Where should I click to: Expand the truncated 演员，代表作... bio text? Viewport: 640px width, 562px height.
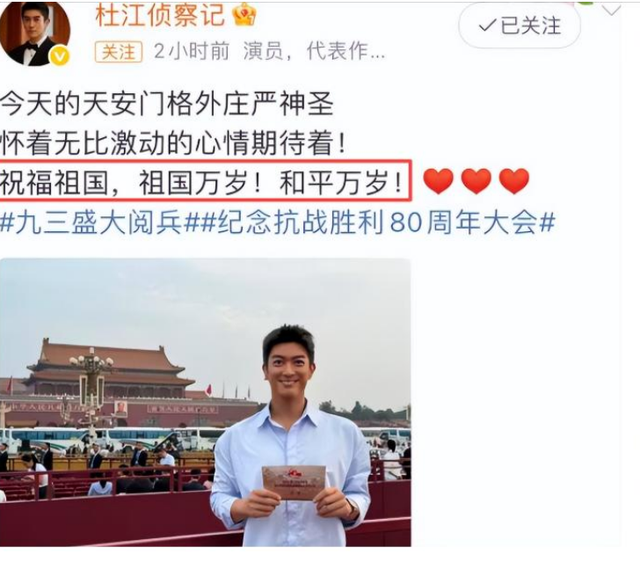pyautogui.click(x=314, y=52)
